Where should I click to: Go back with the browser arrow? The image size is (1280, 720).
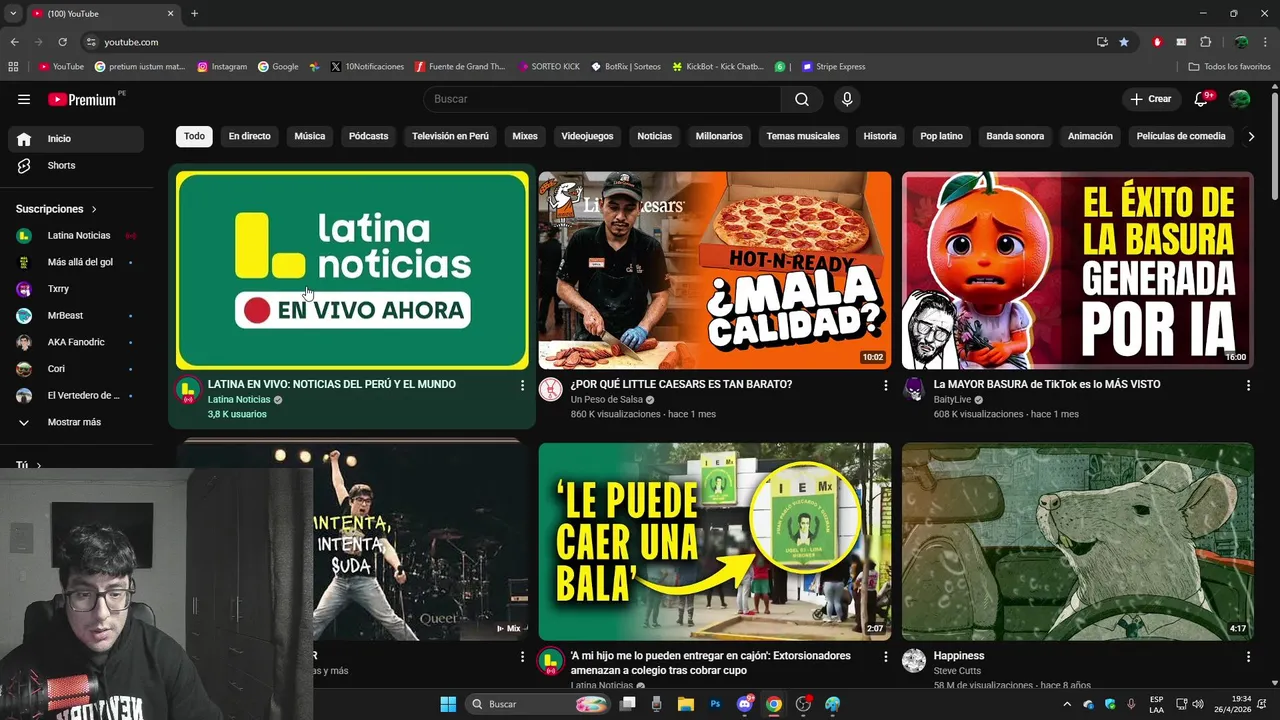14,42
